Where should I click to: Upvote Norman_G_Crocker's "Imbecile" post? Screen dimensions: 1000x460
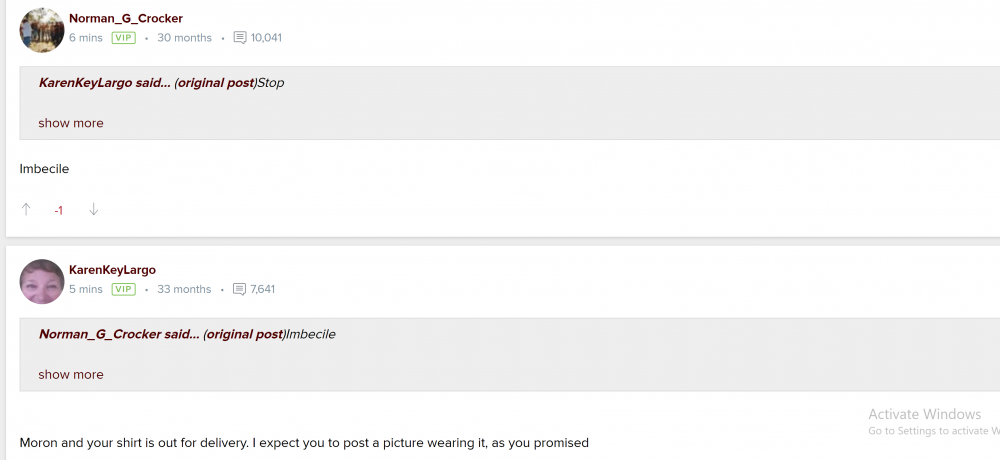click(x=26, y=210)
